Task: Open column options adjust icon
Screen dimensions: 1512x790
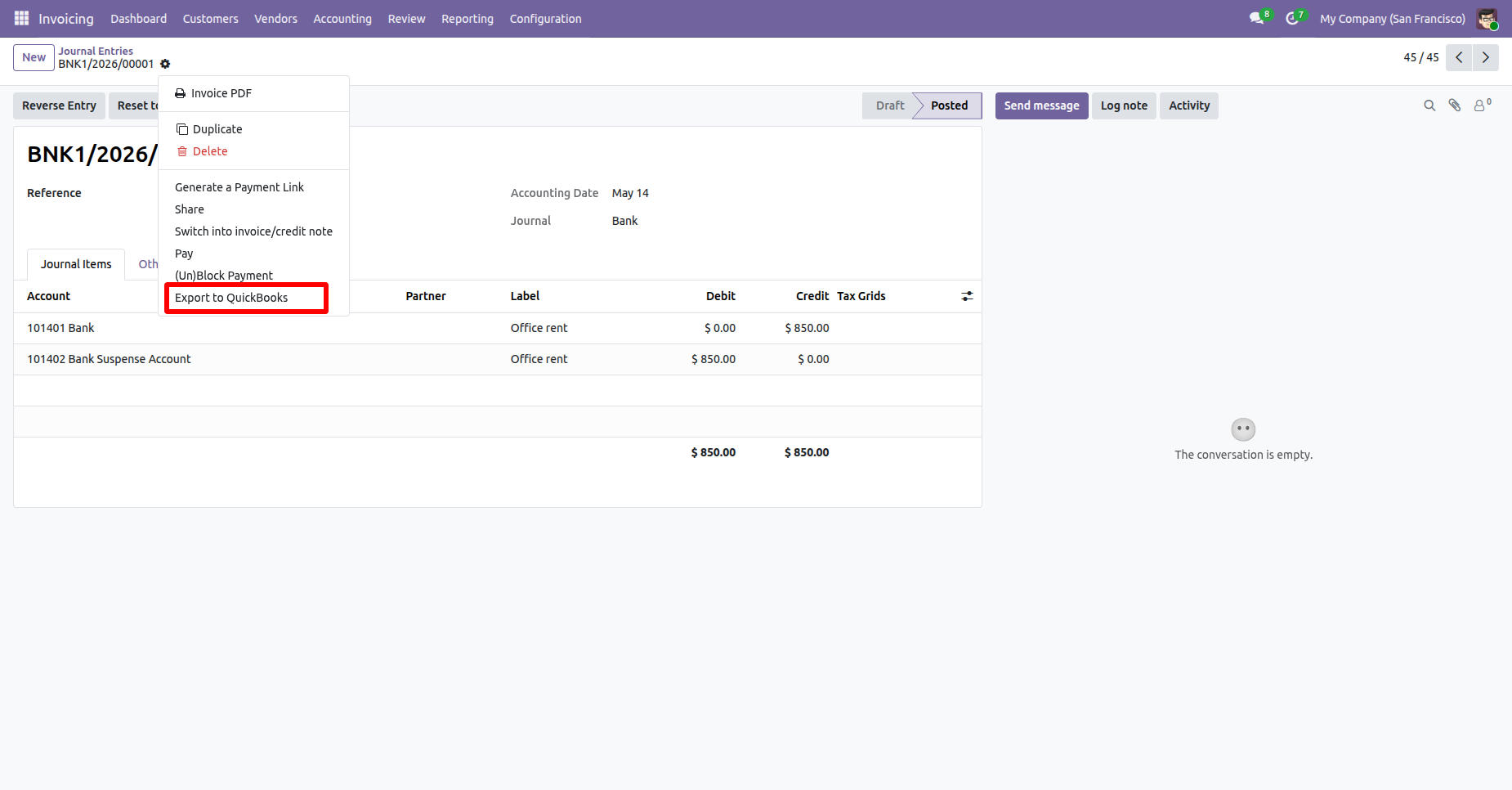Action: coord(967,296)
